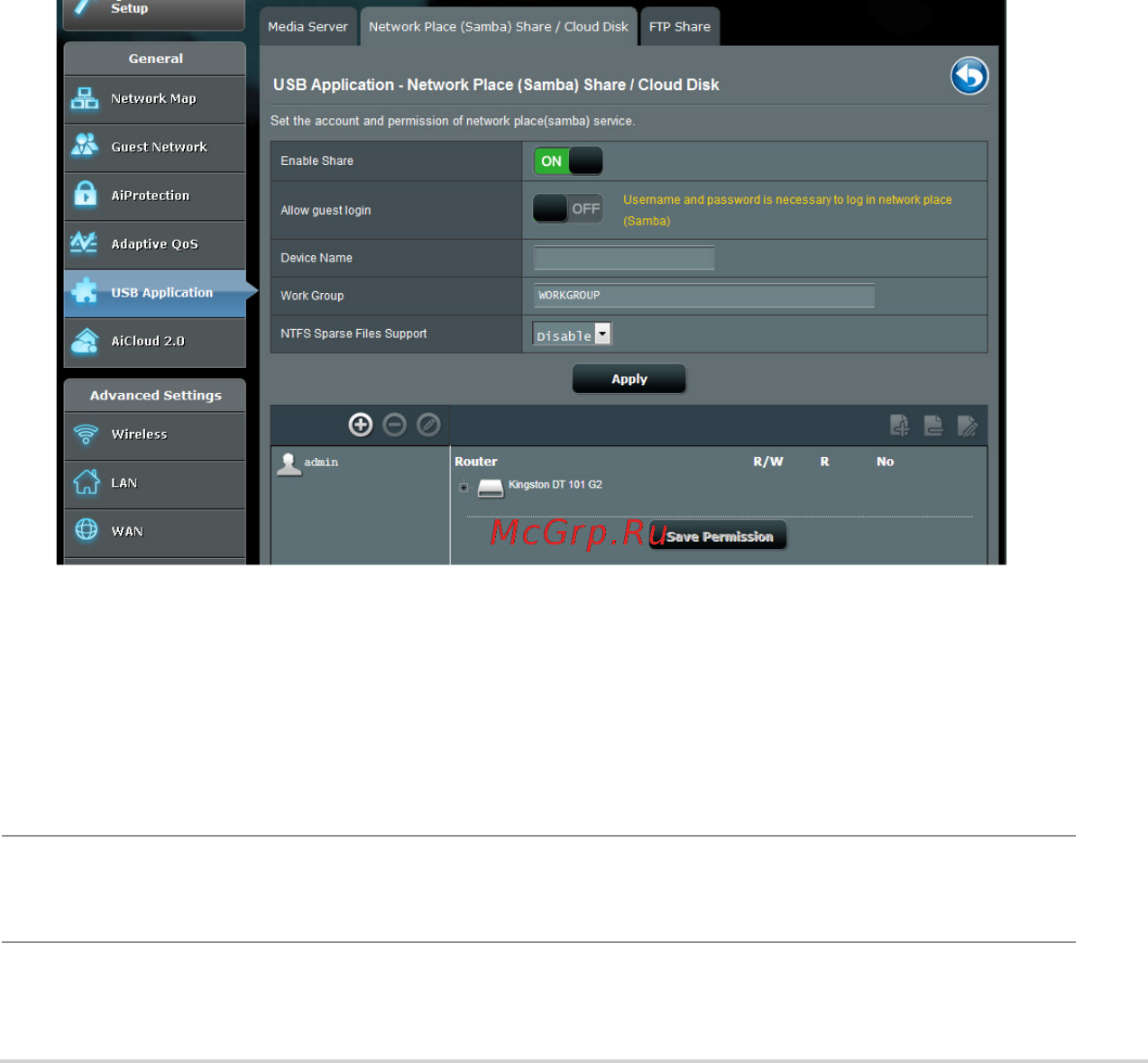Screen dimensions: 1148x1063
Task: Click the admin user avatar icon
Action: tap(289, 463)
